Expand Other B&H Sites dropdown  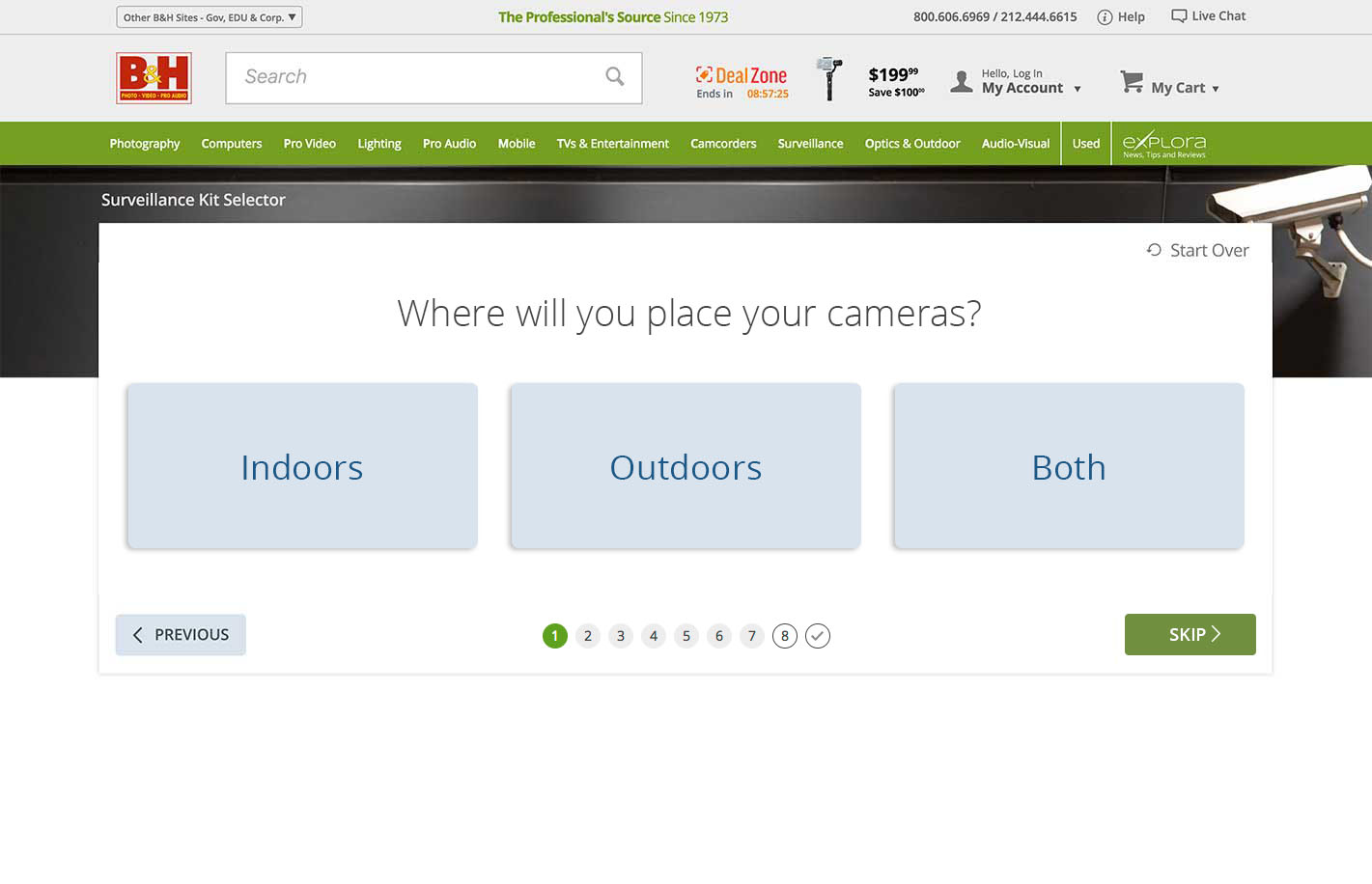click(210, 17)
